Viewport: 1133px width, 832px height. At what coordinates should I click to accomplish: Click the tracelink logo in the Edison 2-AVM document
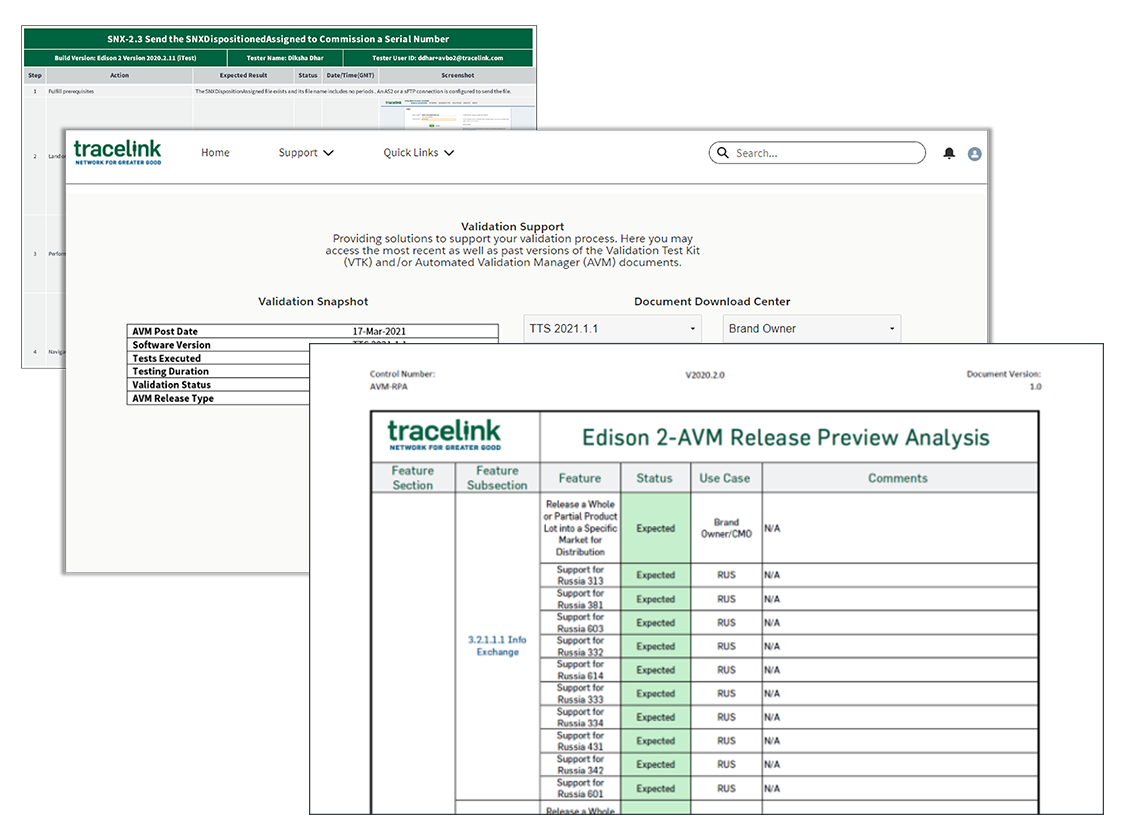pyautogui.click(x=444, y=434)
